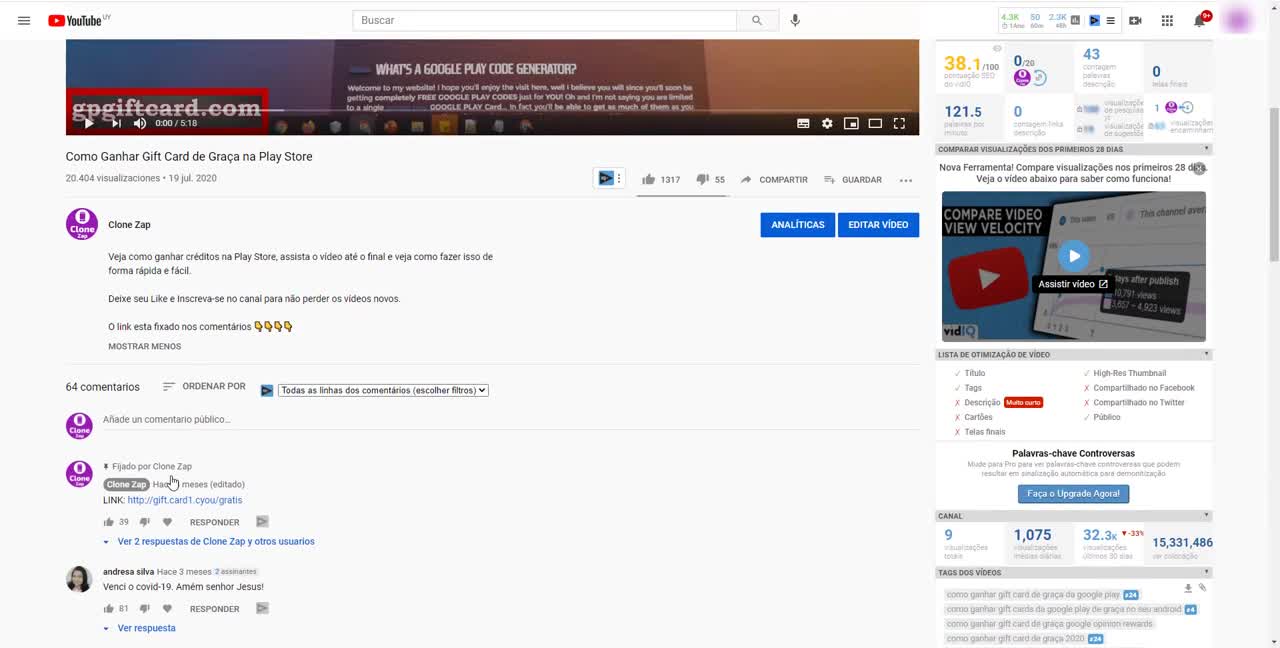Viewport: 1280px width, 648px height.
Task: Click the page scrollbar down arrow
Action: tap(1273, 641)
